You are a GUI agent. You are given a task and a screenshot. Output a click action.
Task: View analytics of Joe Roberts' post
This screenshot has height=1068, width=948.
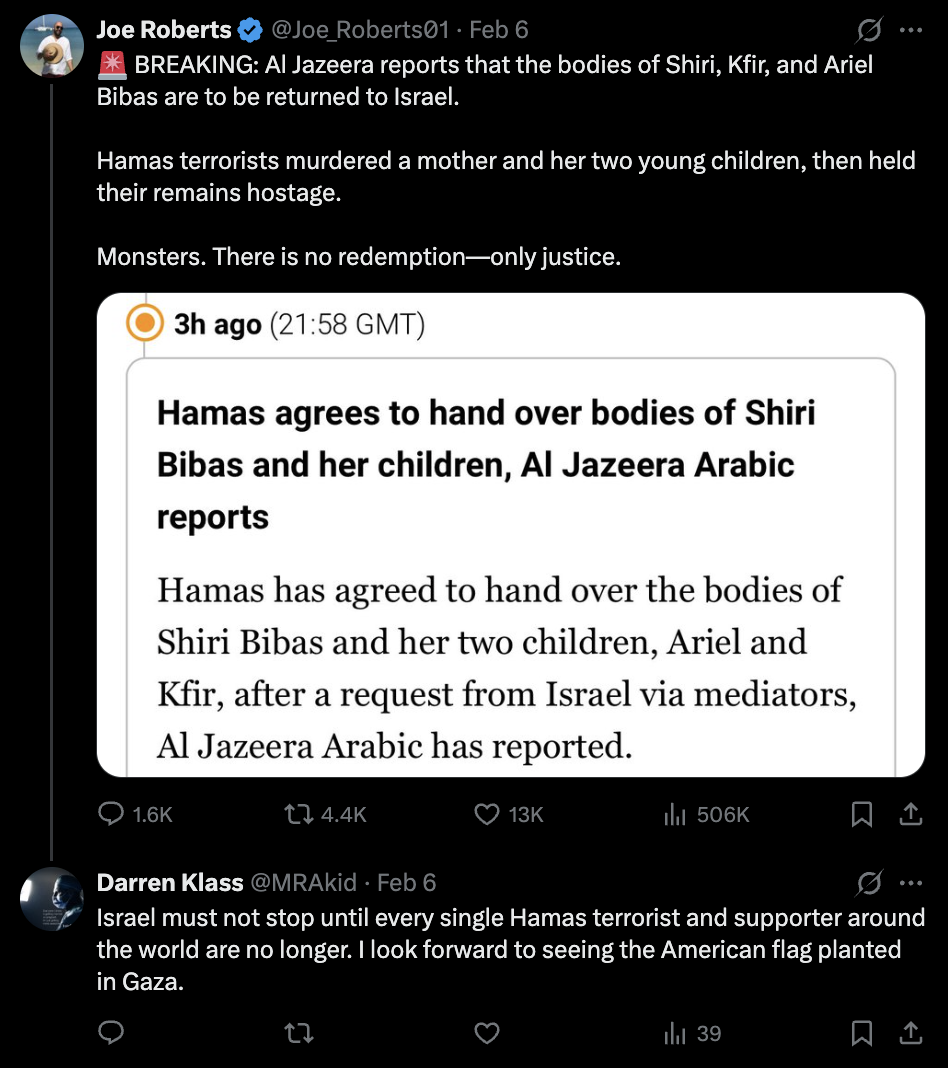(672, 815)
